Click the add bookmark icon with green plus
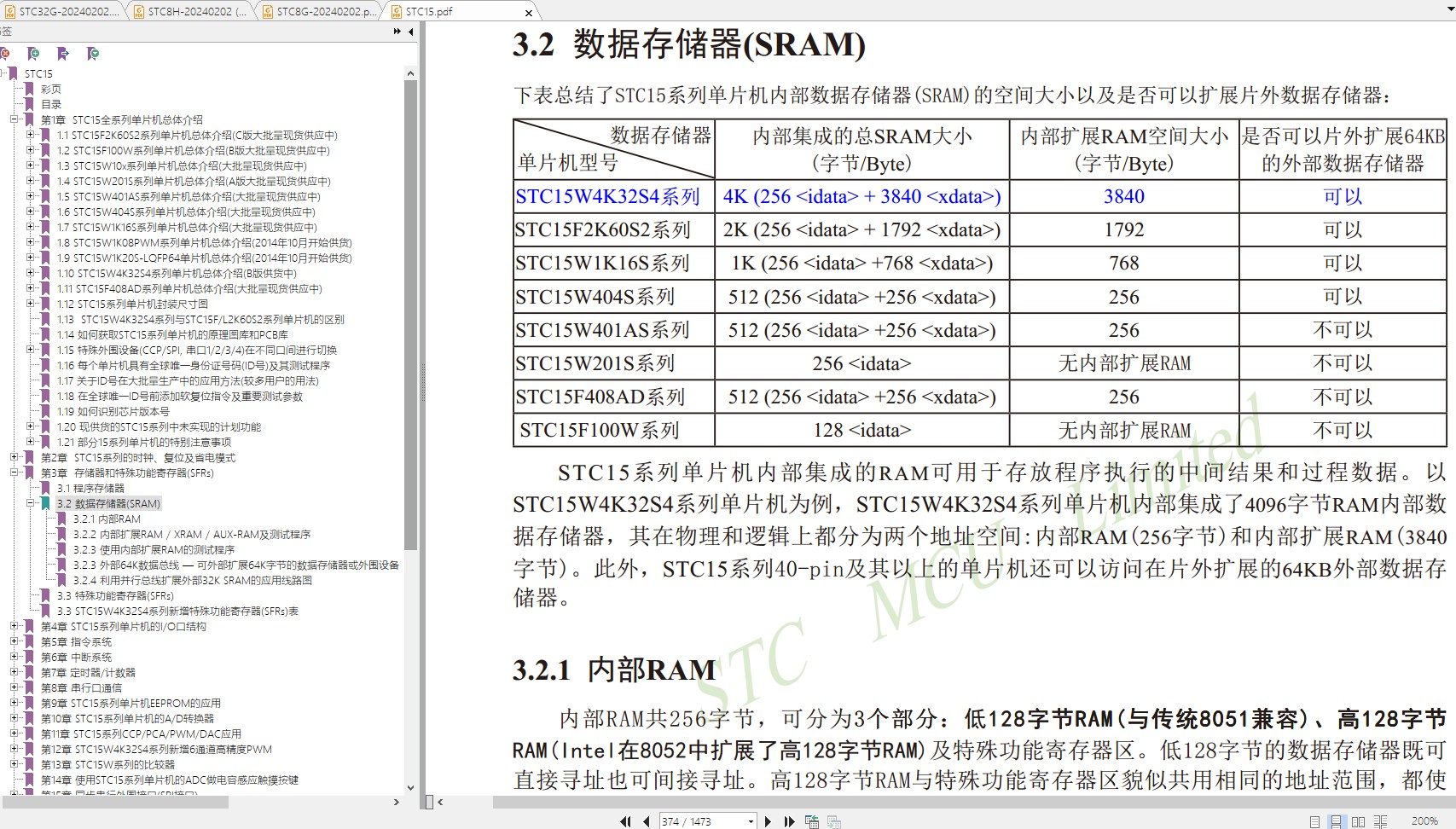This screenshot has width=1456, height=829. 33,54
